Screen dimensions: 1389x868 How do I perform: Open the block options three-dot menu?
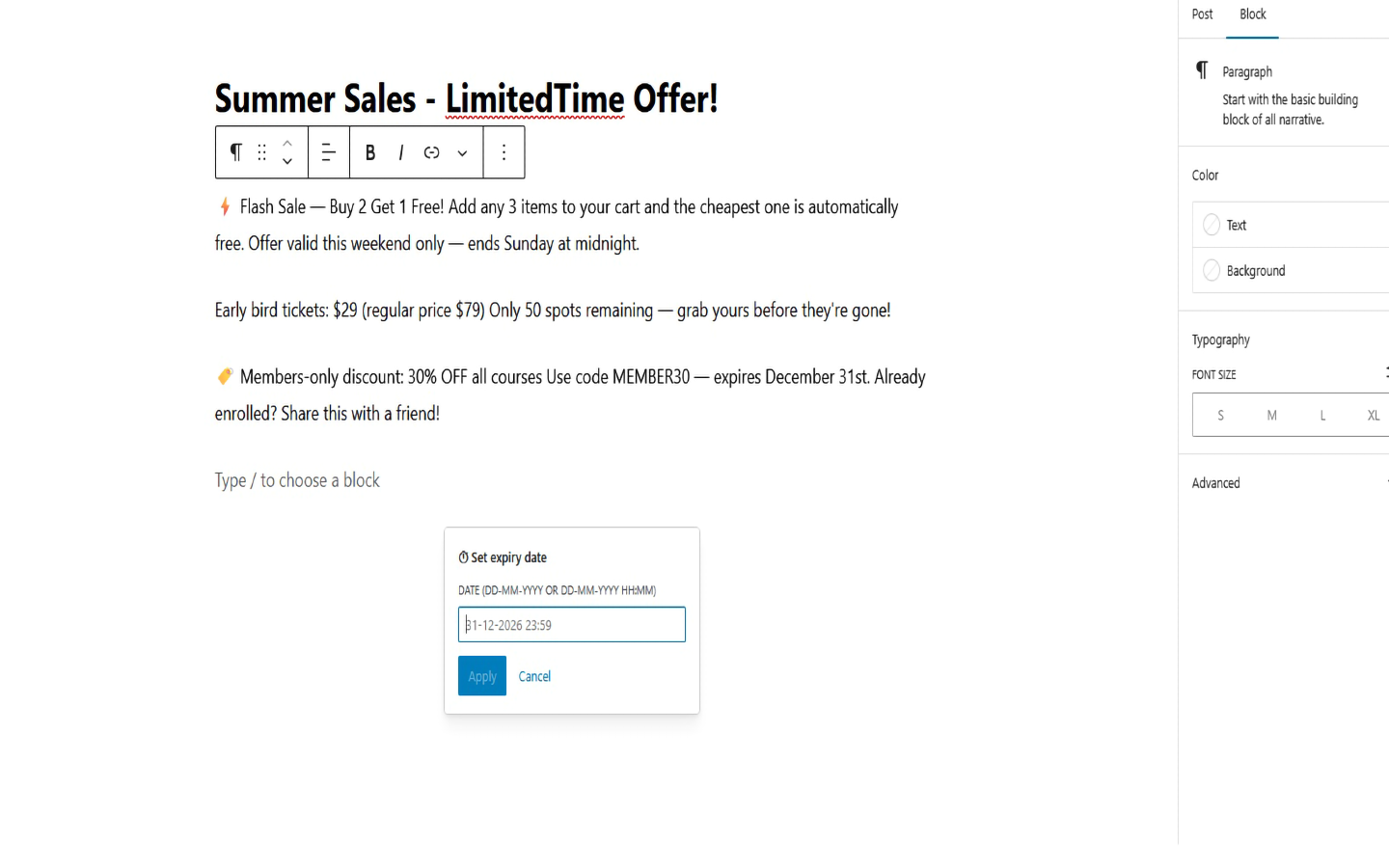pyautogui.click(x=504, y=152)
